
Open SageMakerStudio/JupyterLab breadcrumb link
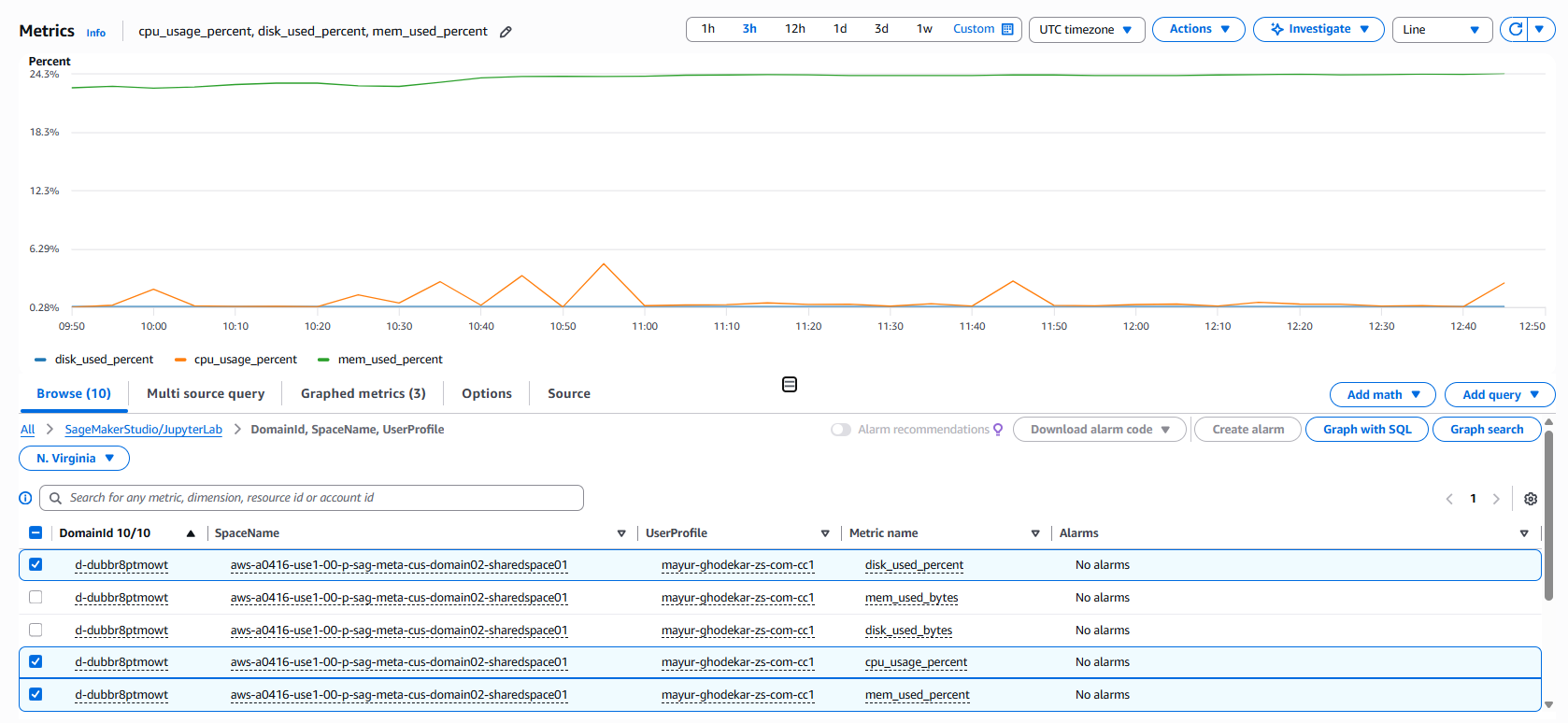[144, 430]
